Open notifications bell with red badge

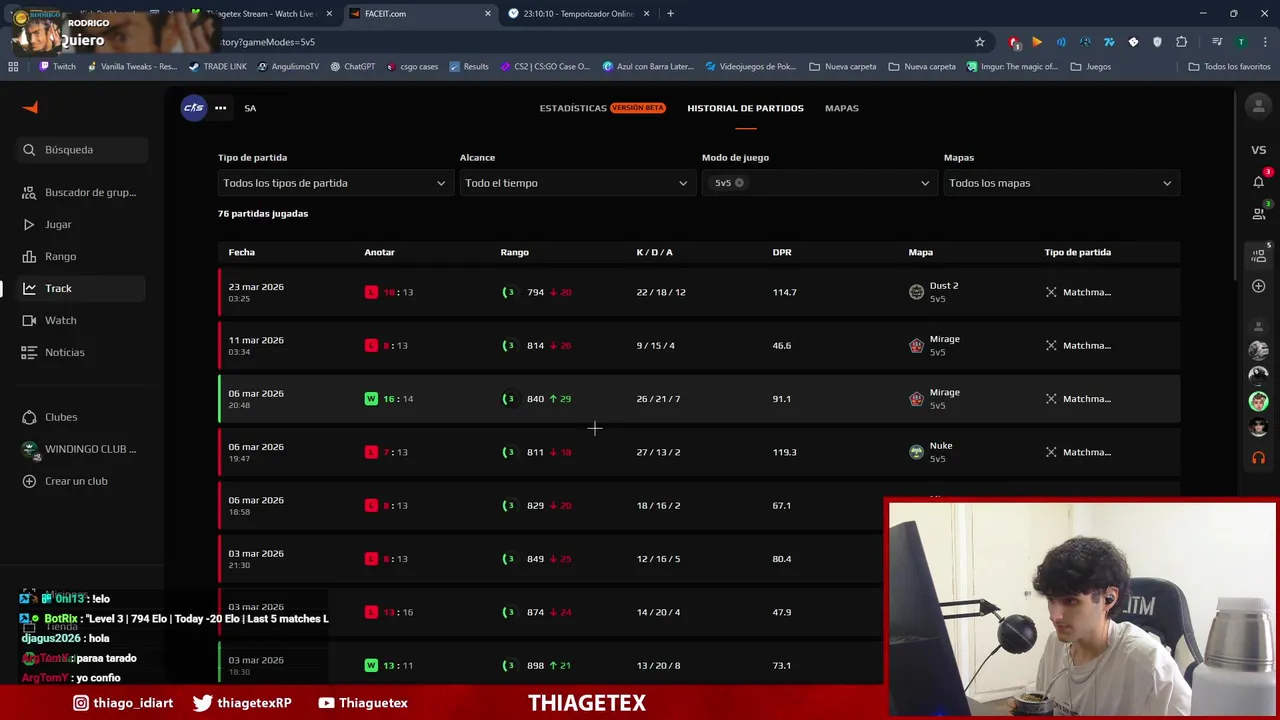pos(1258,181)
